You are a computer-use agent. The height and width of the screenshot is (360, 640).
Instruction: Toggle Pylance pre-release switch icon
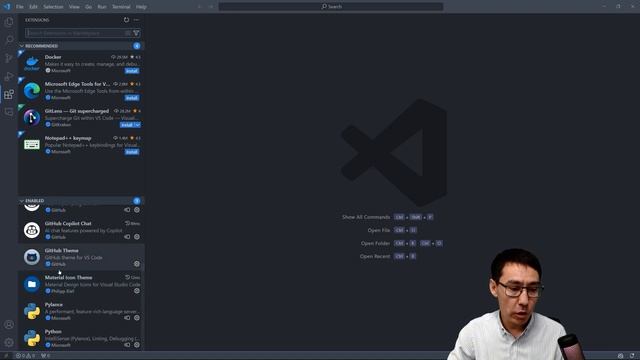tap(127, 318)
